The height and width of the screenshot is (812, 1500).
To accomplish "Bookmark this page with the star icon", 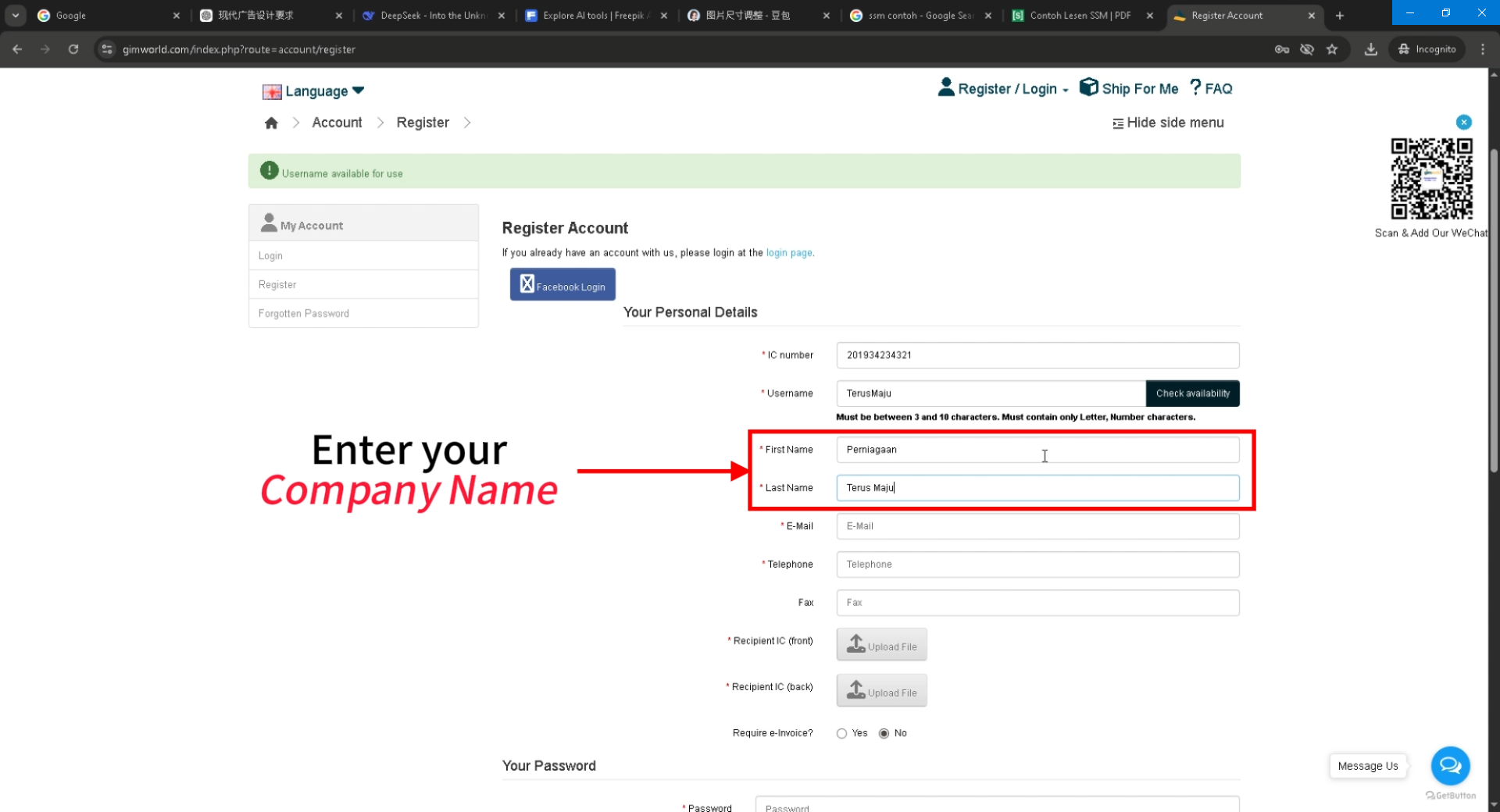I will point(1332,49).
